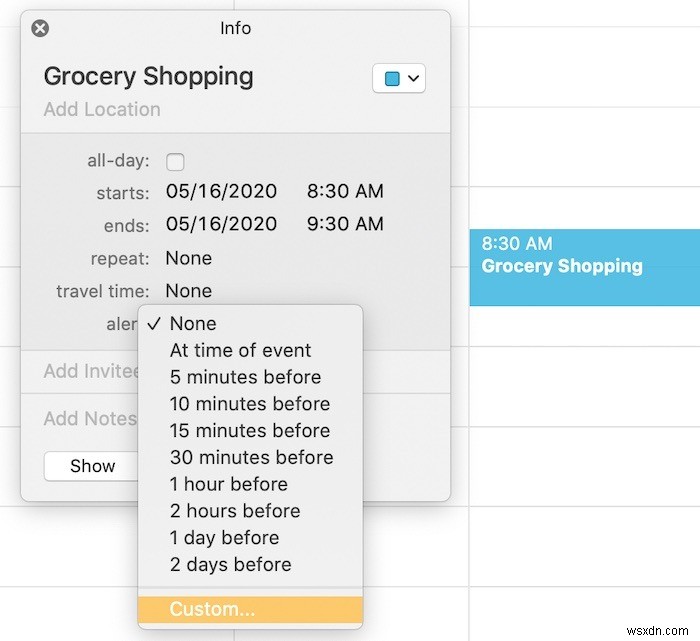Choose None in alert menu
Viewport: 700px width, 641px height.
click(193, 323)
